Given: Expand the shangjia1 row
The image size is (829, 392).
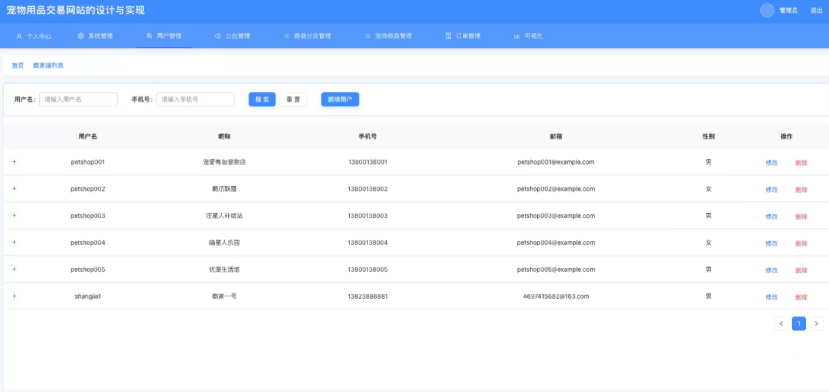Looking at the screenshot, I should [14, 296].
